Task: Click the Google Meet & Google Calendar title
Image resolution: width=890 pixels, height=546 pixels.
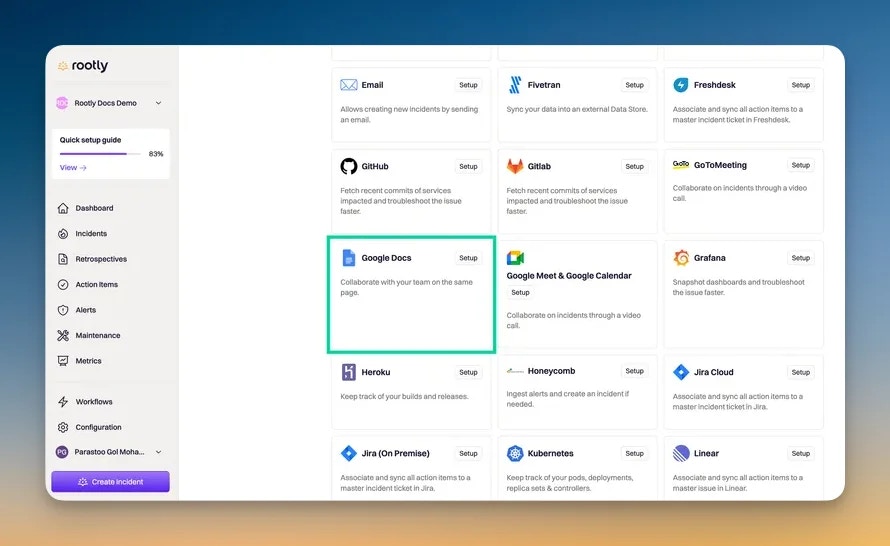Action: (569, 276)
